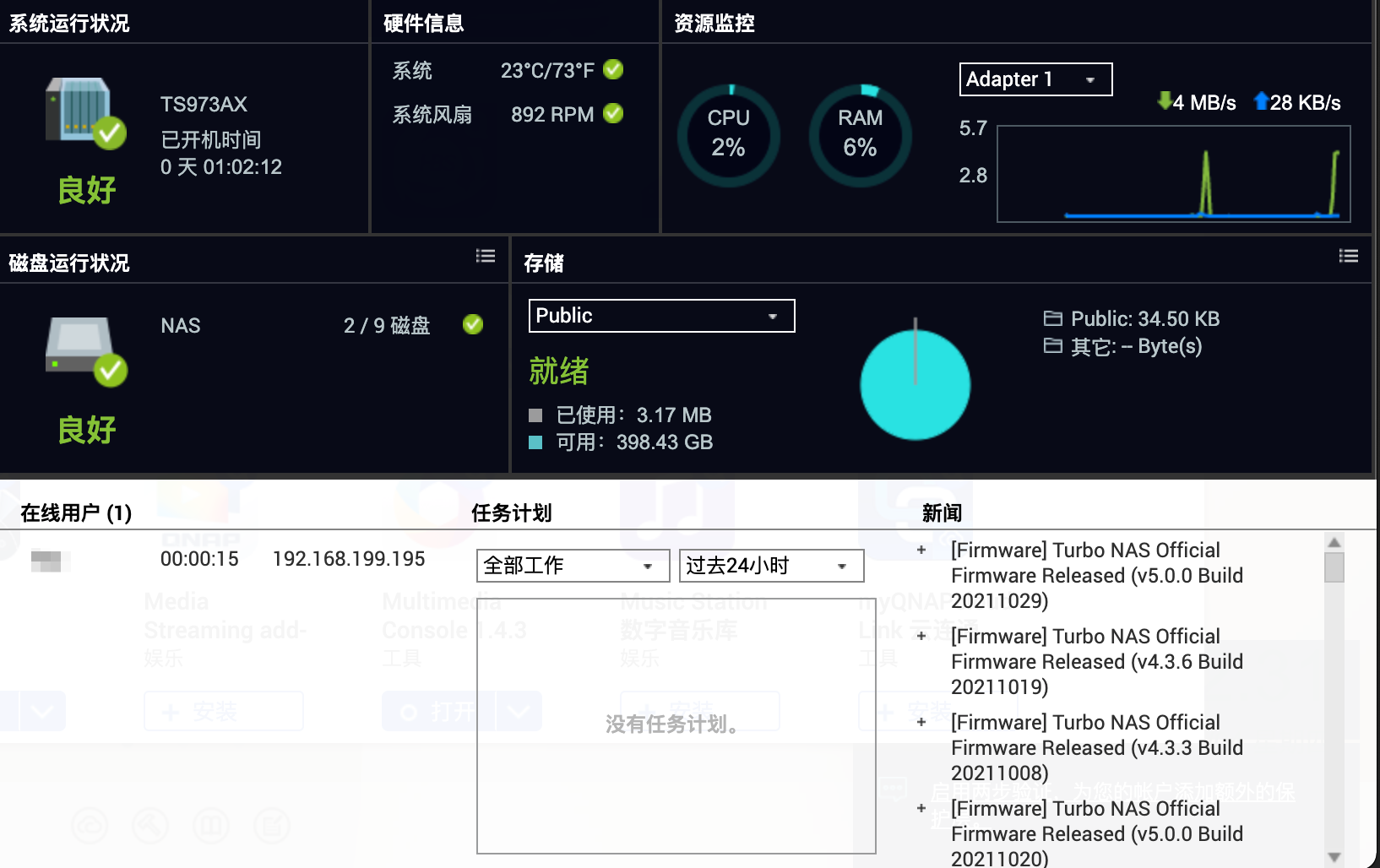Open the Public storage volume dropdown
Viewport: 1380px width, 868px height.
[661, 316]
